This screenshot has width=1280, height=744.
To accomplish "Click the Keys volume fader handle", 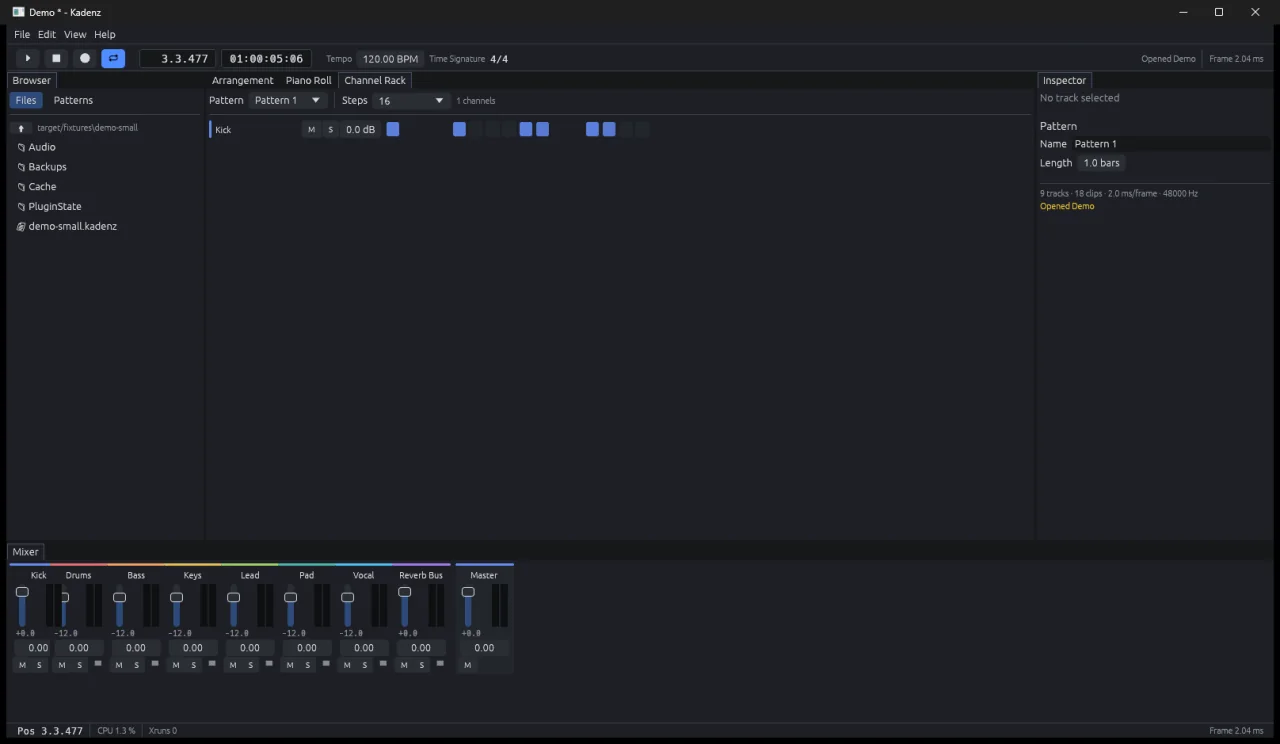I will point(176,597).
